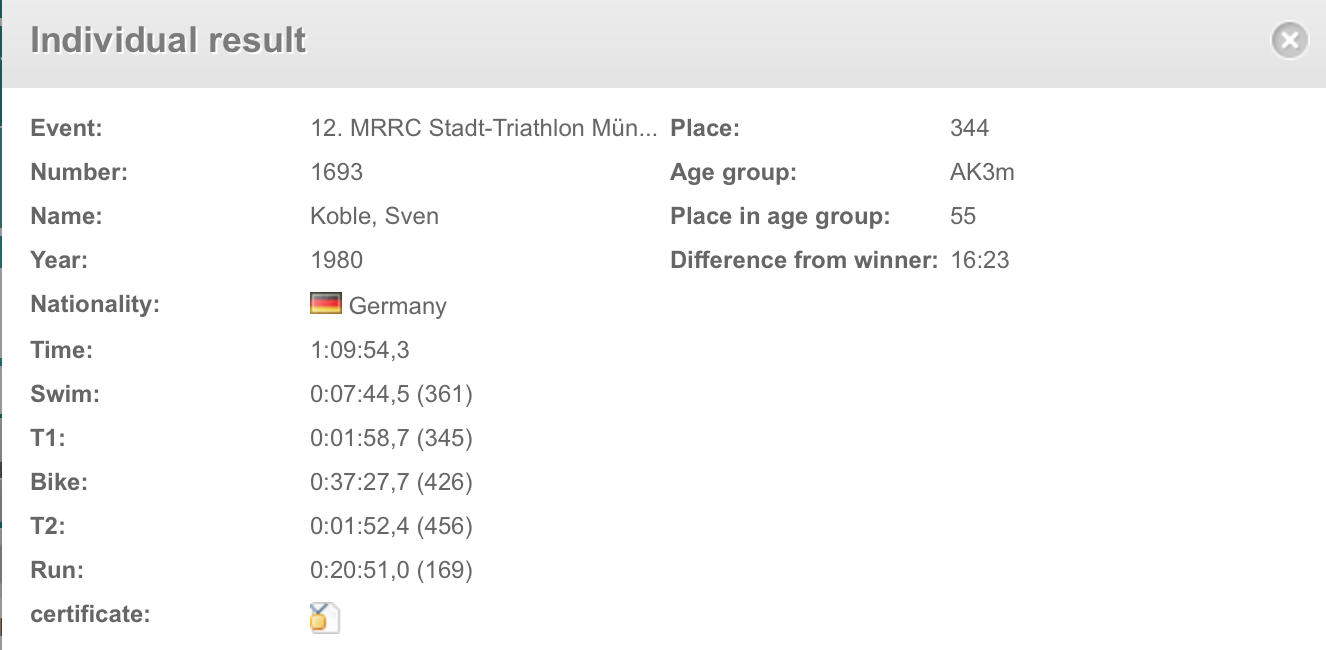
Task: Select the total time 1:09:54,3
Action: coord(360,350)
